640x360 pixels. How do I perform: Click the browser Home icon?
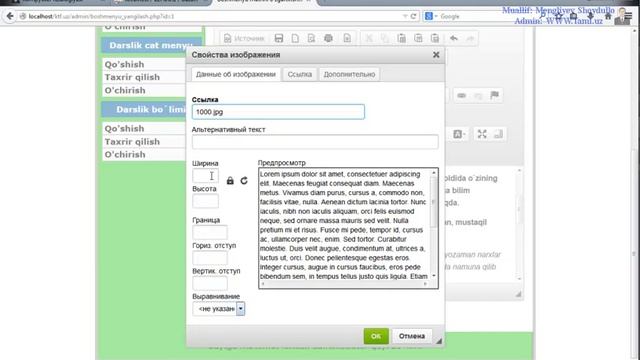coord(608,16)
